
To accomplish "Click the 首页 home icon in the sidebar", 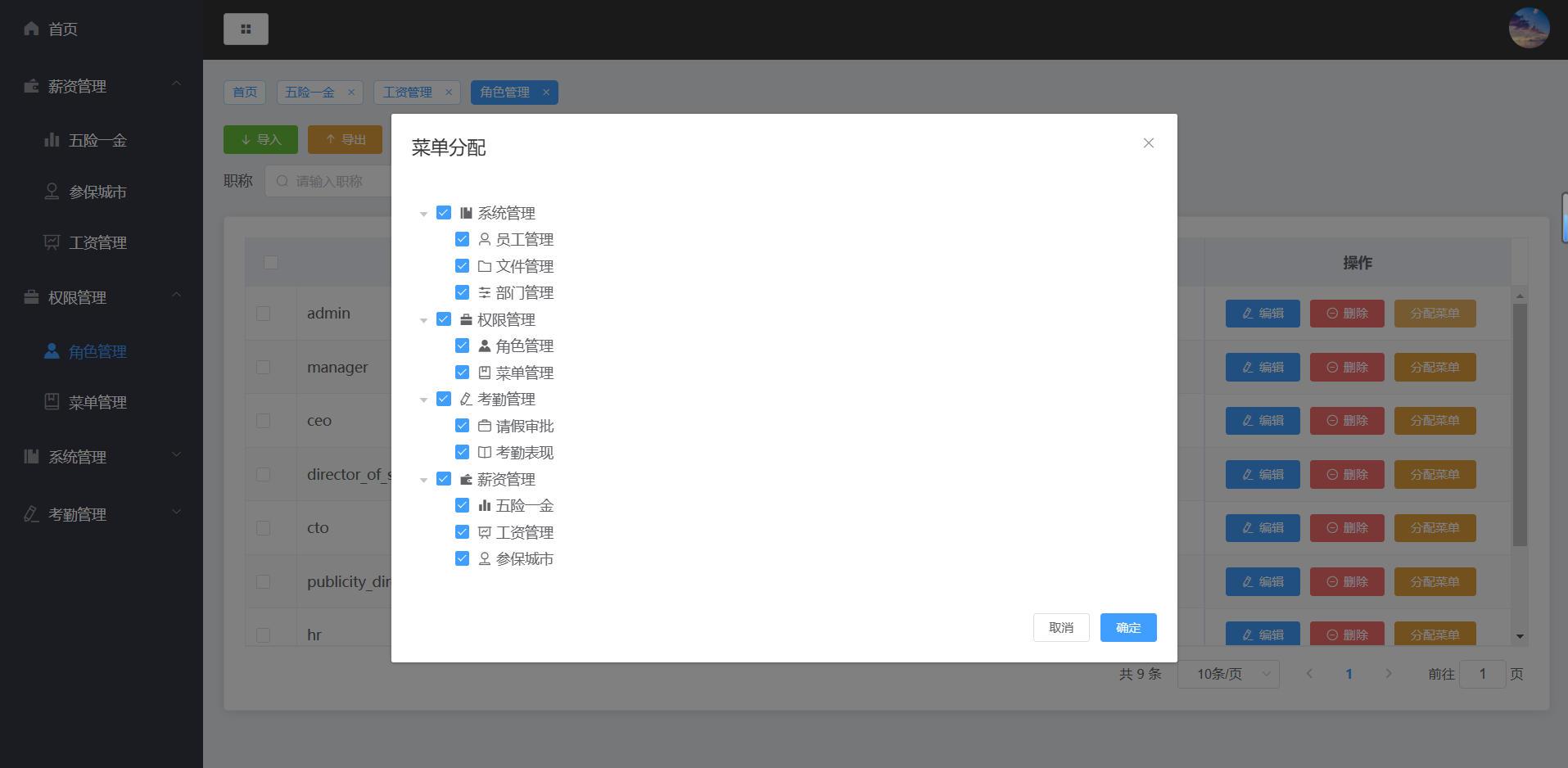I will point(30,29).
